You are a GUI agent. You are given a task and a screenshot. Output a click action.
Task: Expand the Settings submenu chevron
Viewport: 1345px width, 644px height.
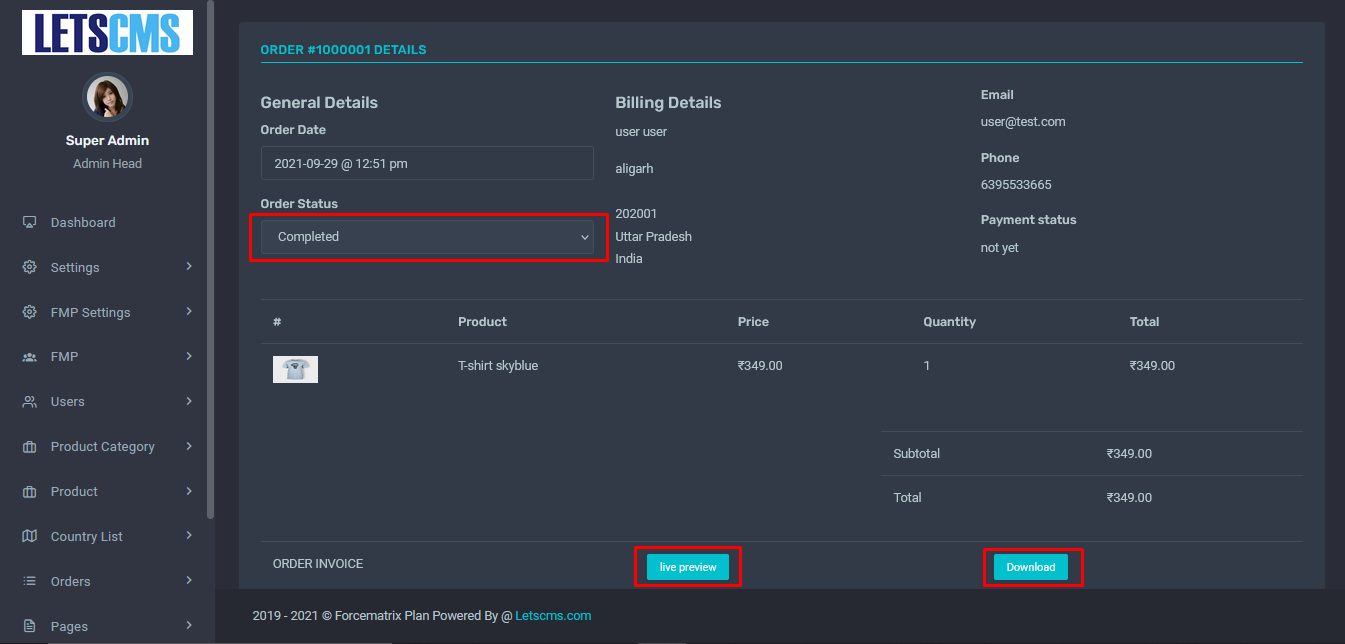[x=189, y=267]
